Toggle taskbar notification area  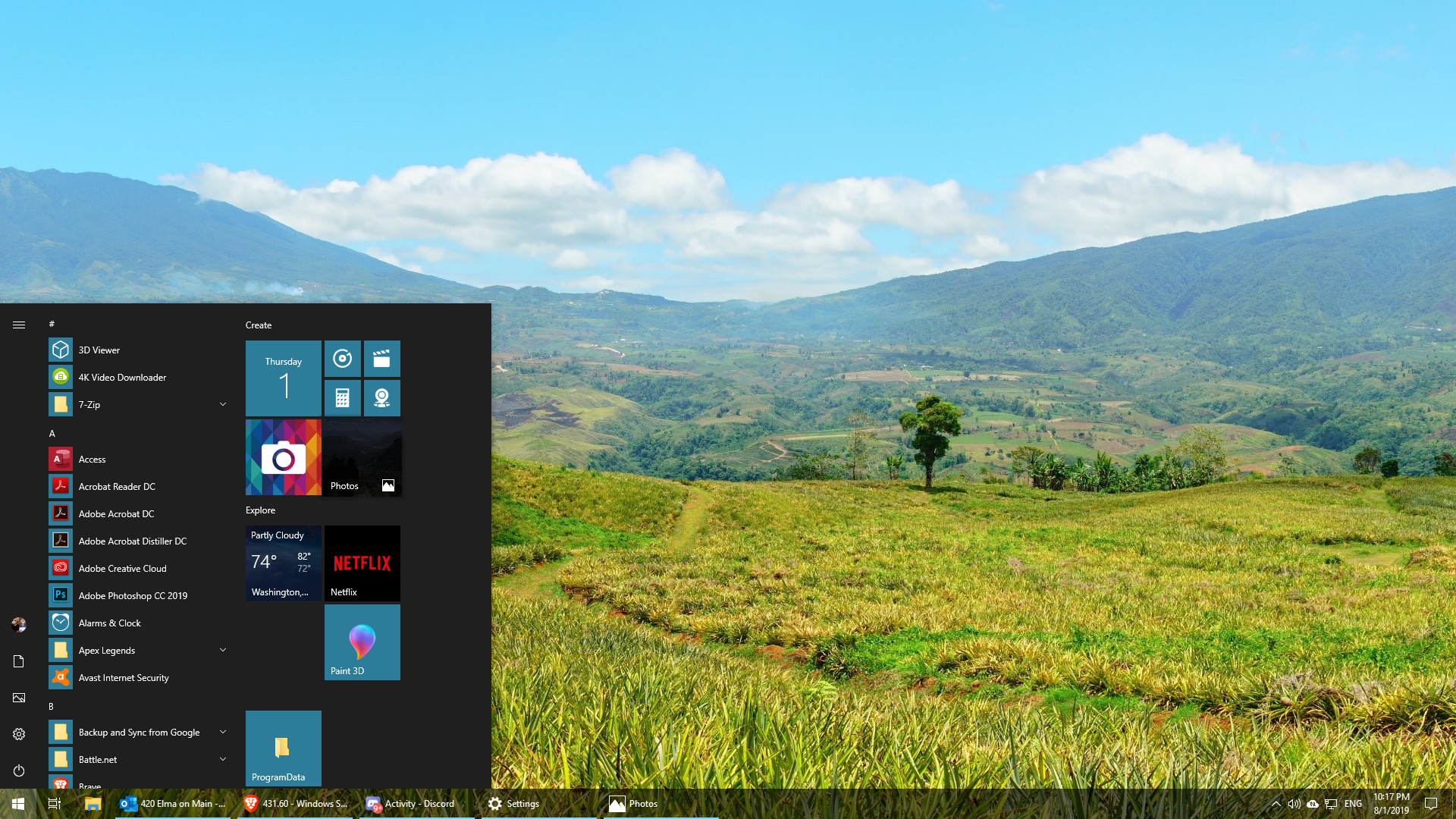pyautogui.click(x=1275, y=803)
